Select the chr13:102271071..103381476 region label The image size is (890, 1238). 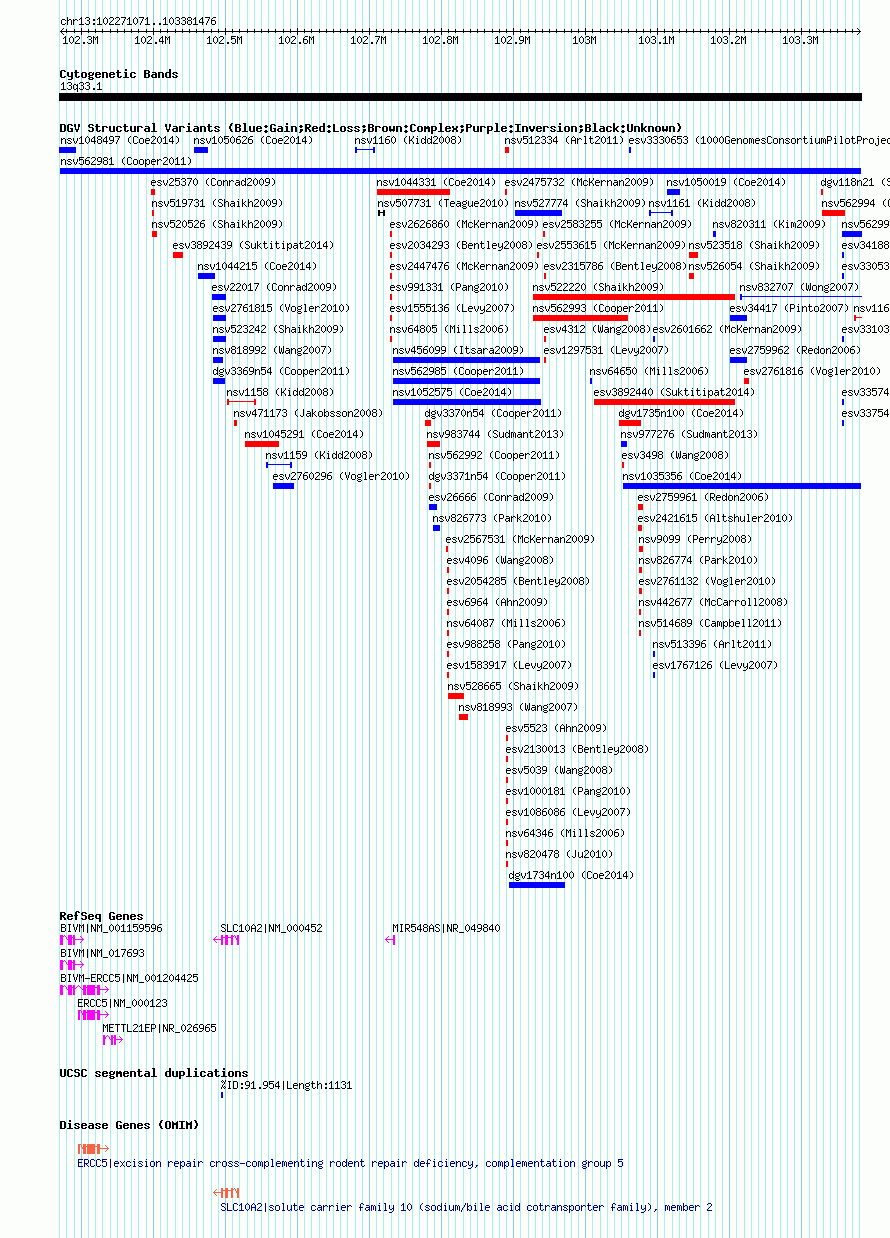(138, 21)
